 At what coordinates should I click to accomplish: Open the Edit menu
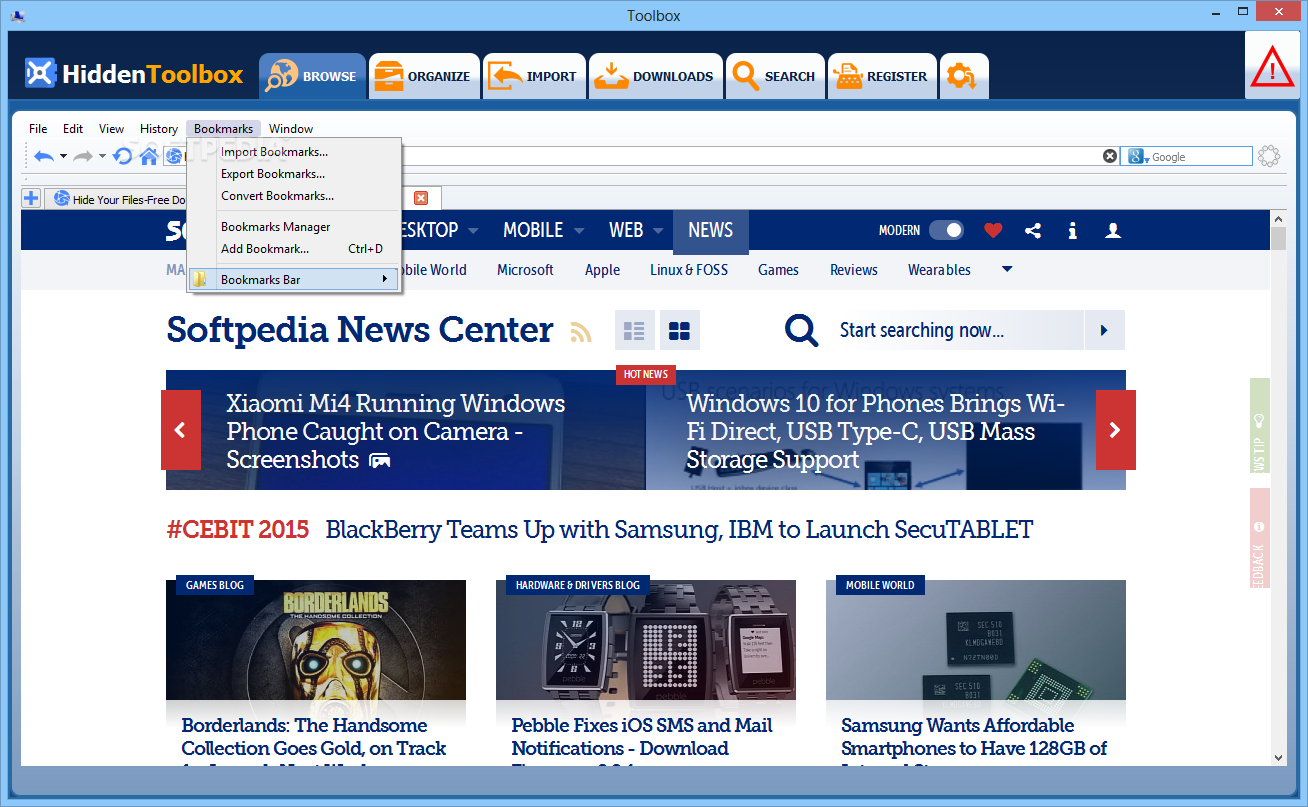click(73, 129)
